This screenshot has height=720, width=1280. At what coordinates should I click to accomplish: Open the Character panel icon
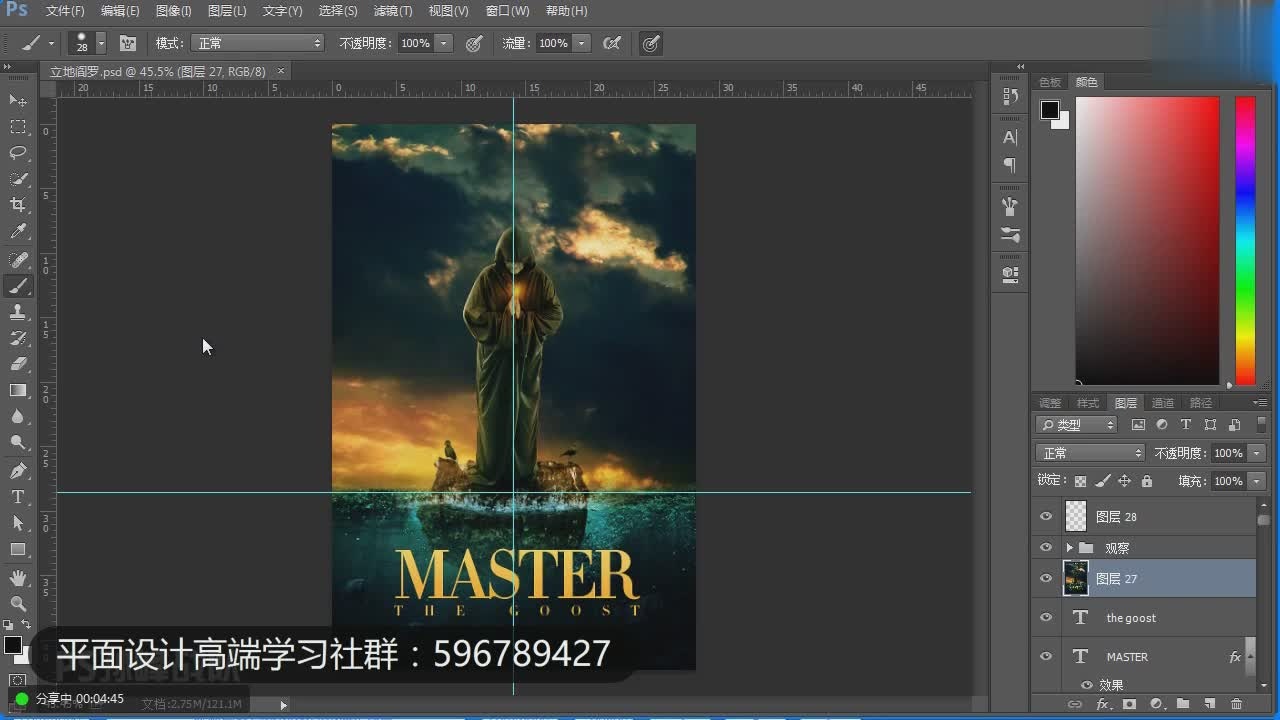point(1010,138)
